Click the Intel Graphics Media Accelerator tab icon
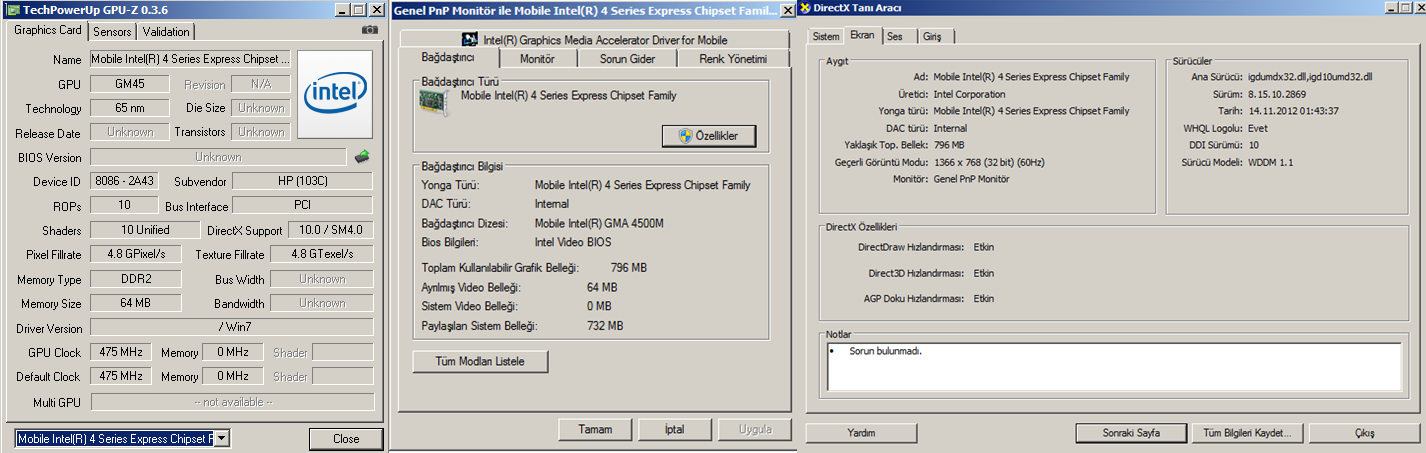This screenshot has height=453, width=1426. pyautogui.click(x=471, y=40)
